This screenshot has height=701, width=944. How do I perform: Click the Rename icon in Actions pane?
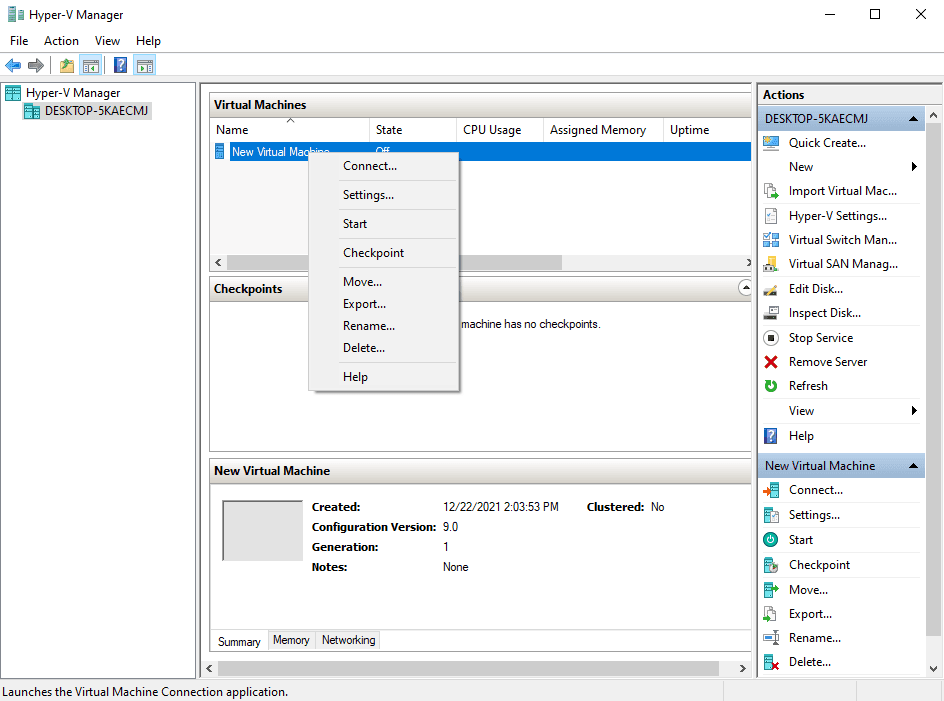point(771,638)
